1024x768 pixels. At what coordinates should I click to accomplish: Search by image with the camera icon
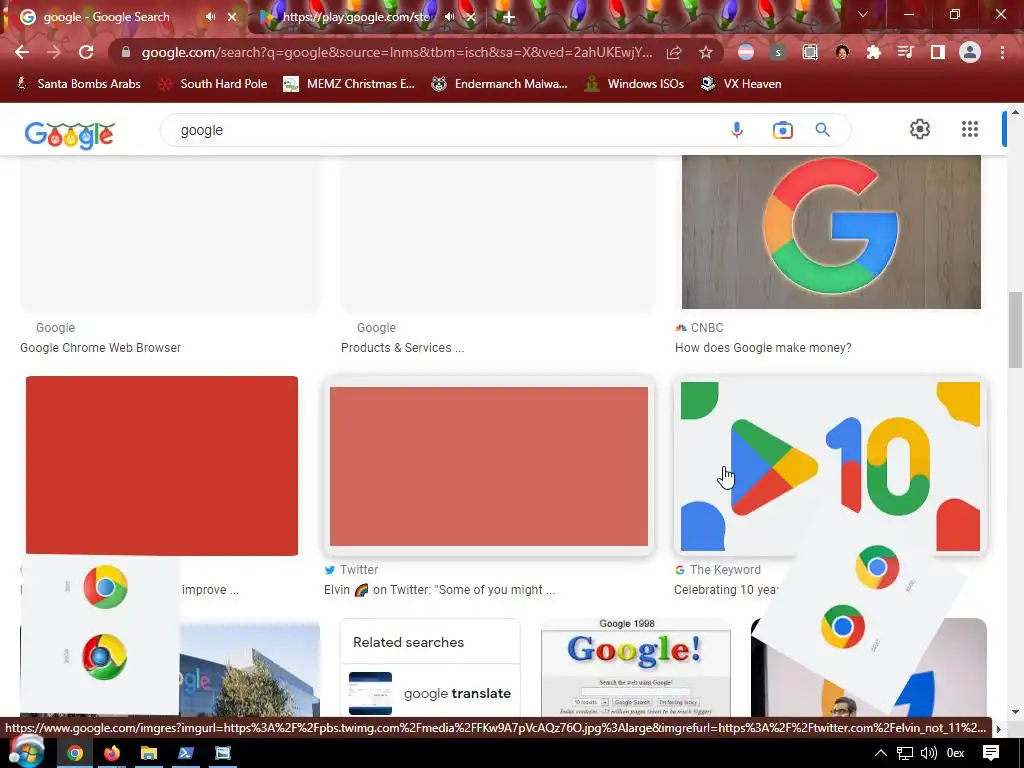click(x=782, y=130)
